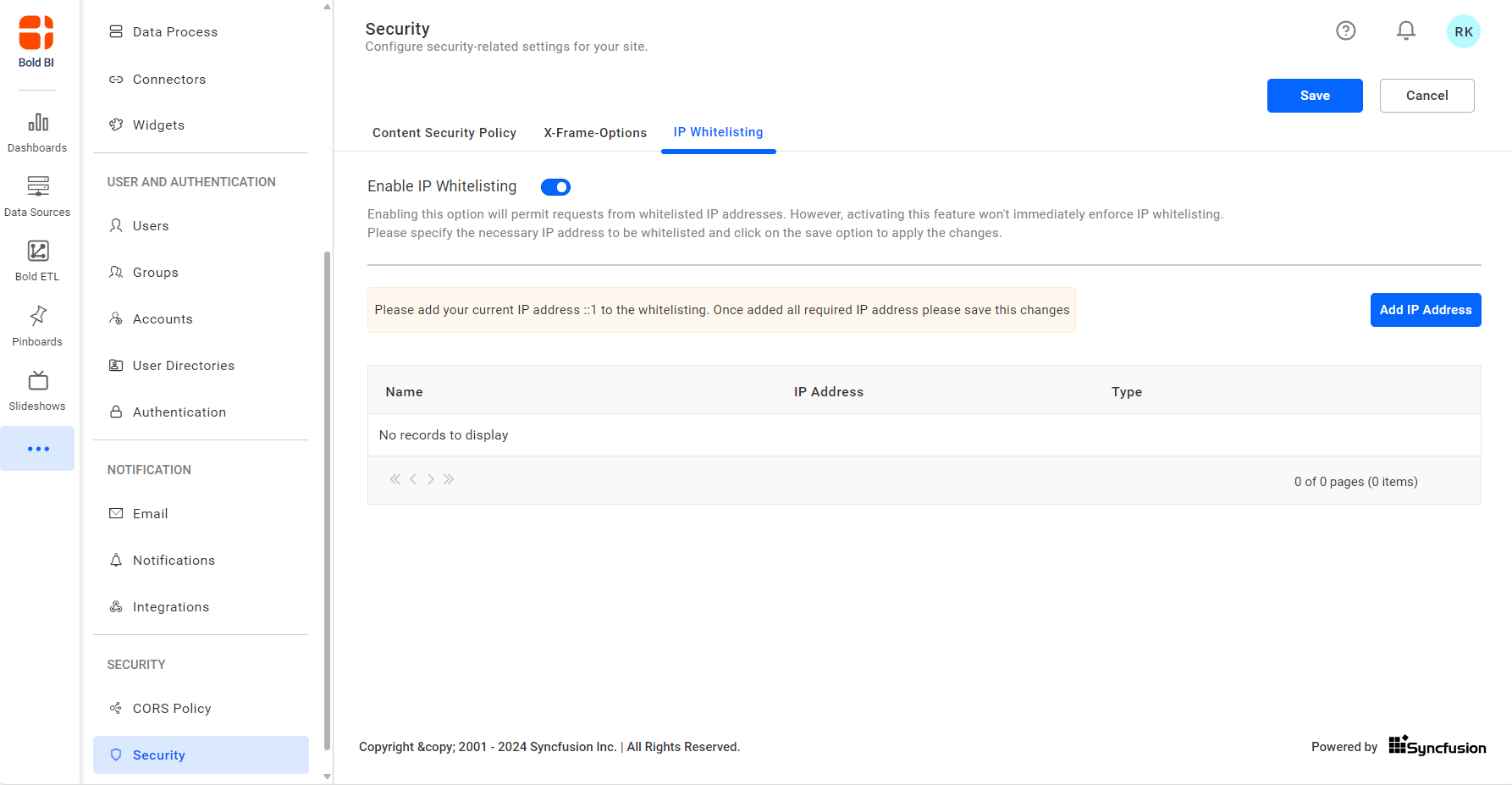Click the RK profile avatar
This screenshot has height=785, width=1512.
(1464, 30)
